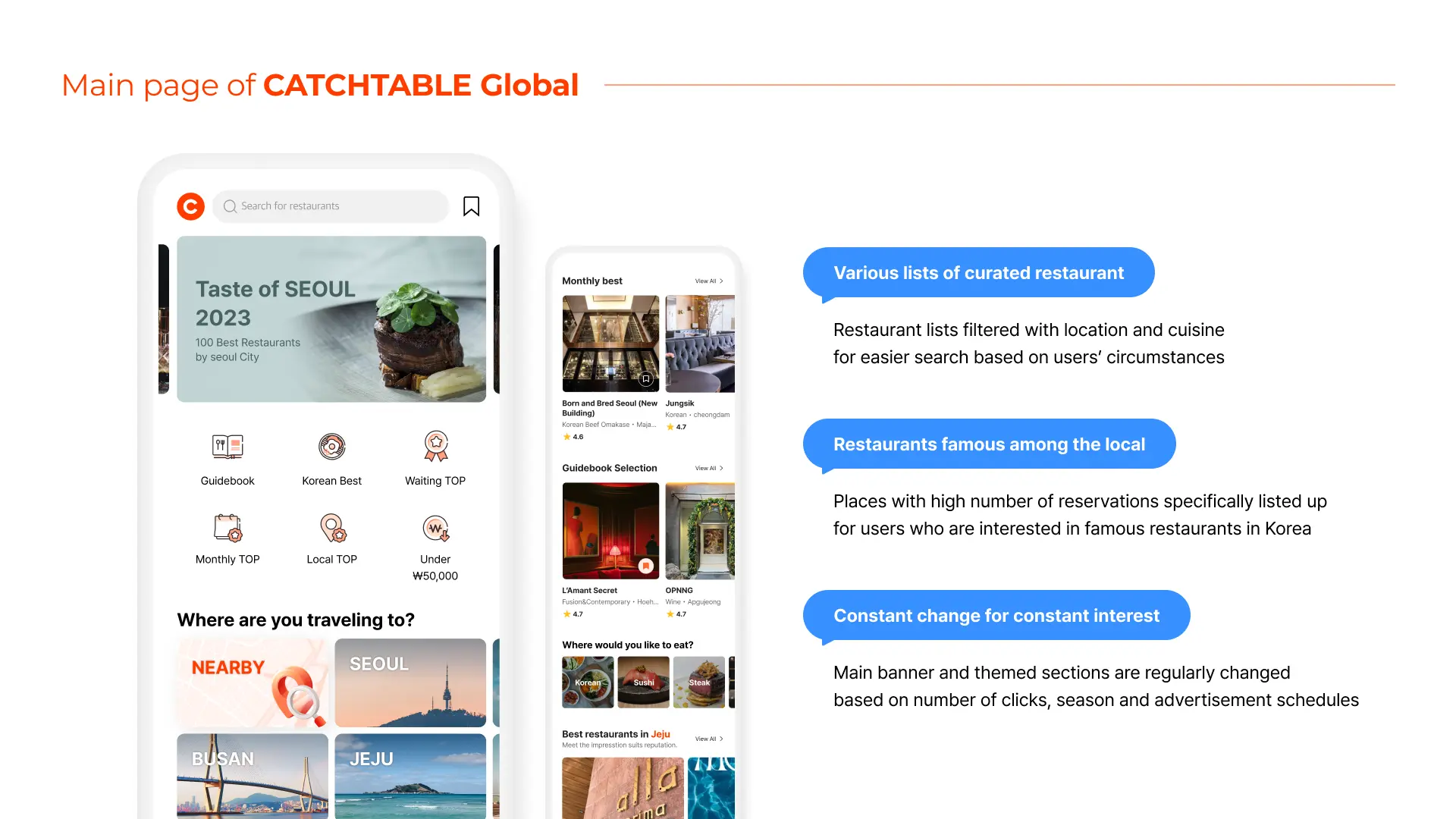This screenshot has width=1456, height=819.
Task: Open the bookmark icon beside search bar
Action: coord(471,206)
